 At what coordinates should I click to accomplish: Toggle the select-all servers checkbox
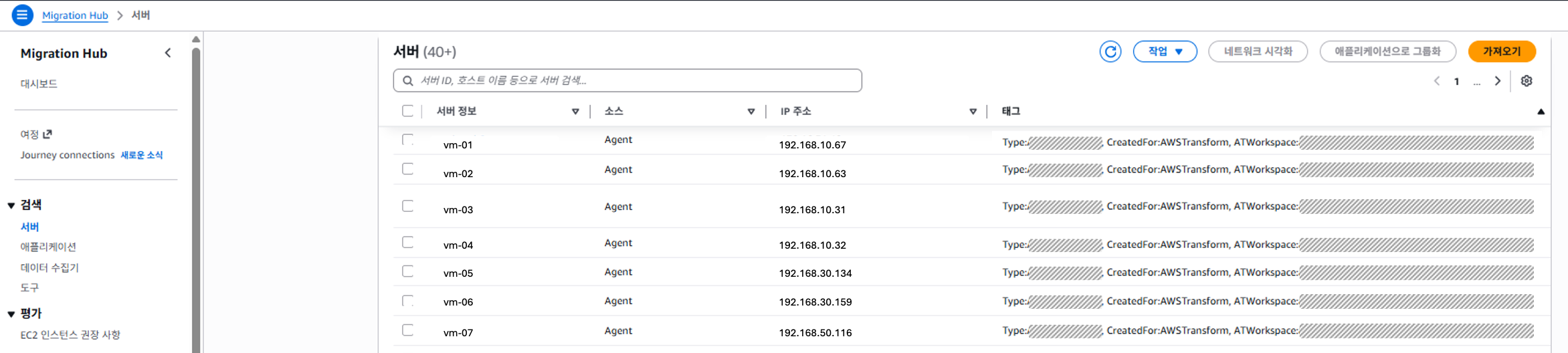click(407, 111)
